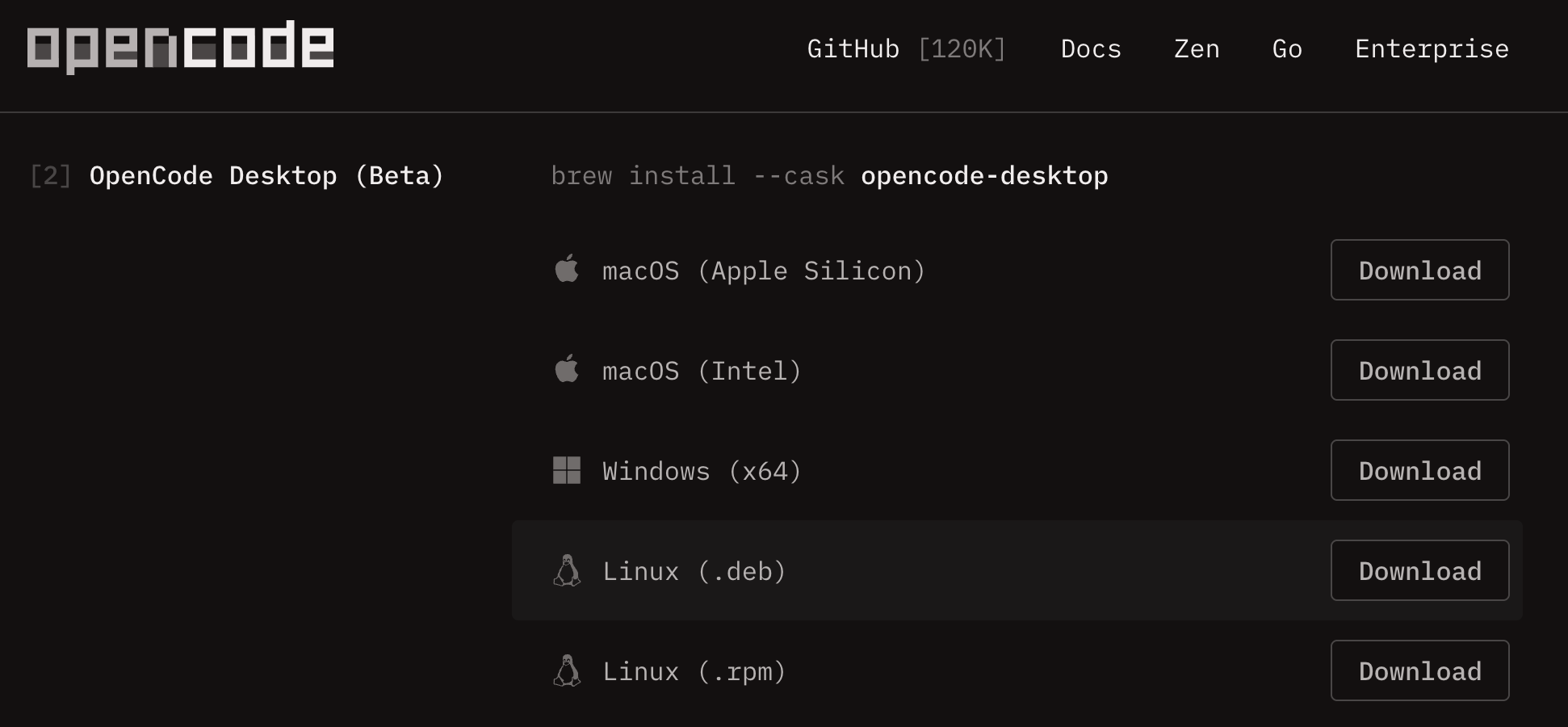This screenshot has height=727, width=1568.
Task: Select the Windows (x64) label text
Action: (702, 471)
